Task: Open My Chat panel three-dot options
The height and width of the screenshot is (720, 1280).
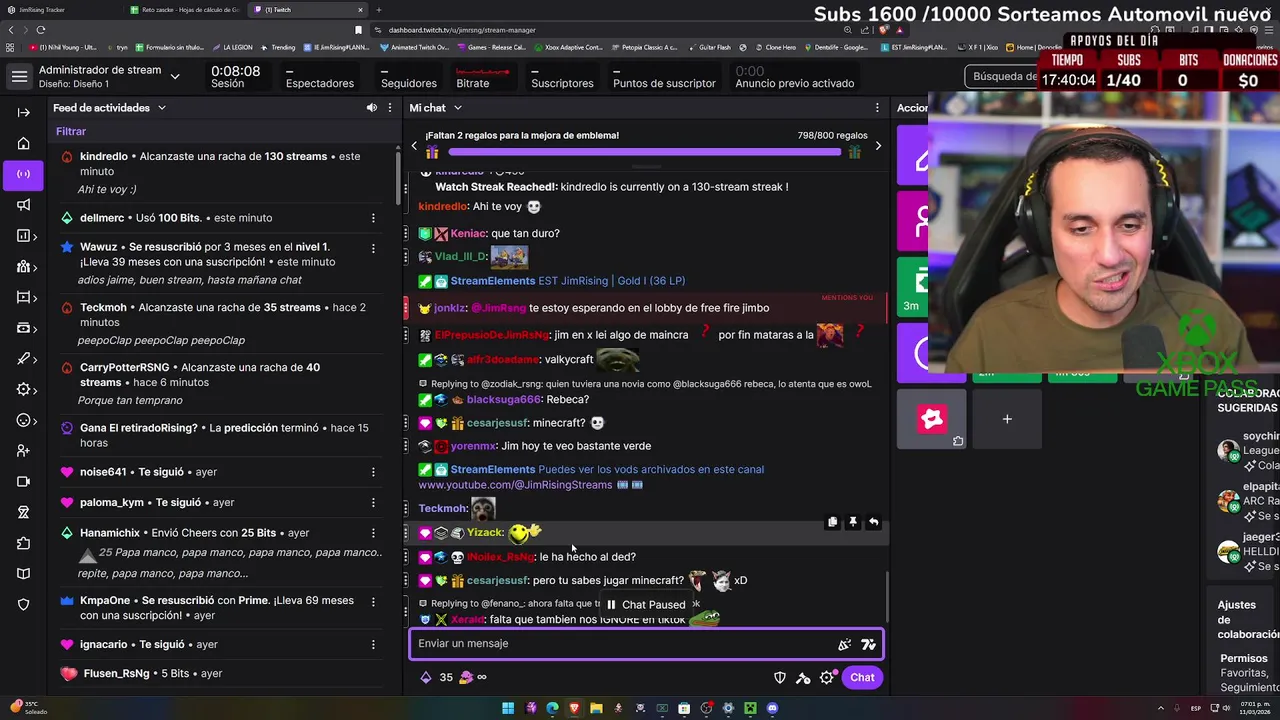Action: point(877,108)
